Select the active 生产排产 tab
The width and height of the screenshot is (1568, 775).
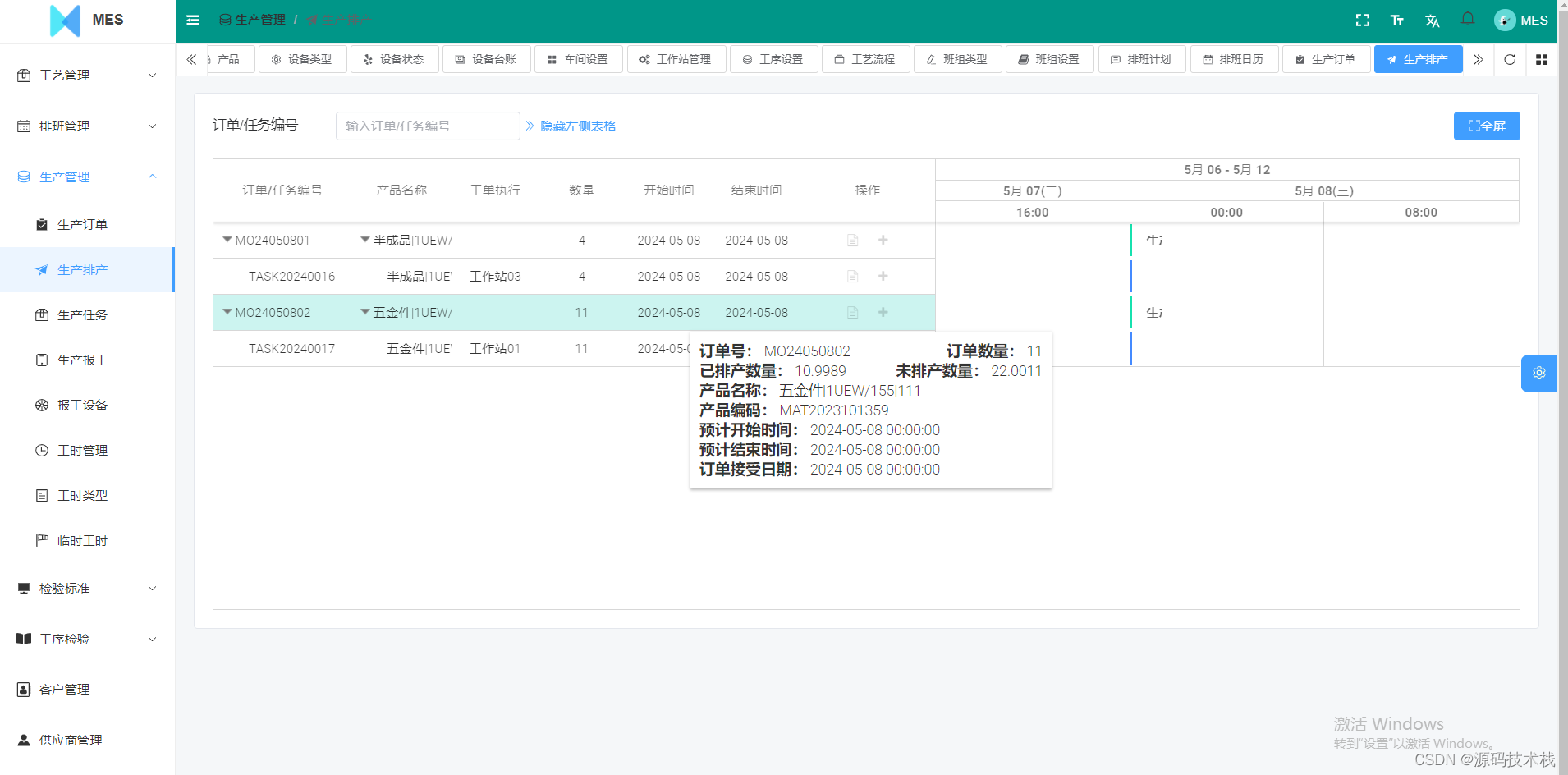(1418, 59)
